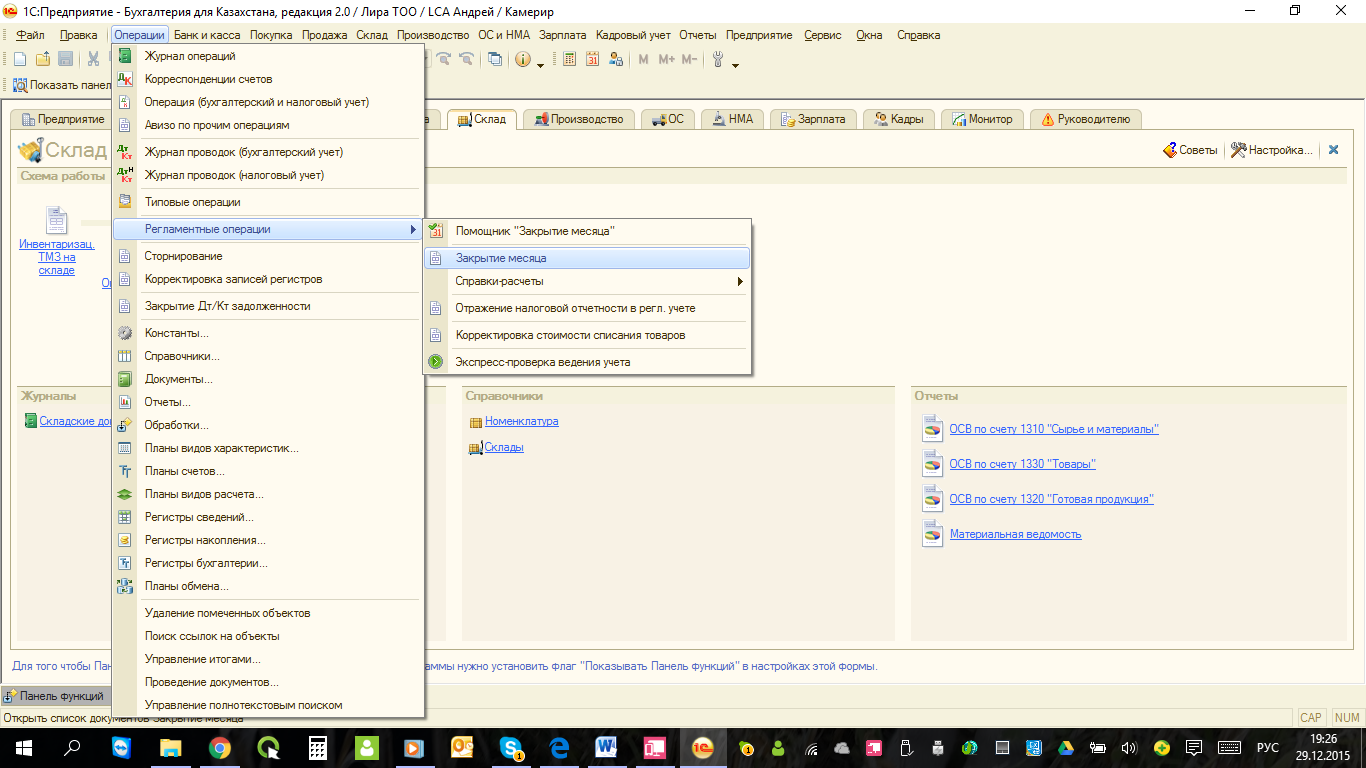The height and width of the screenshot is (768, 1366).
Task: Open the Файл menu
Action: click(30, 35)
